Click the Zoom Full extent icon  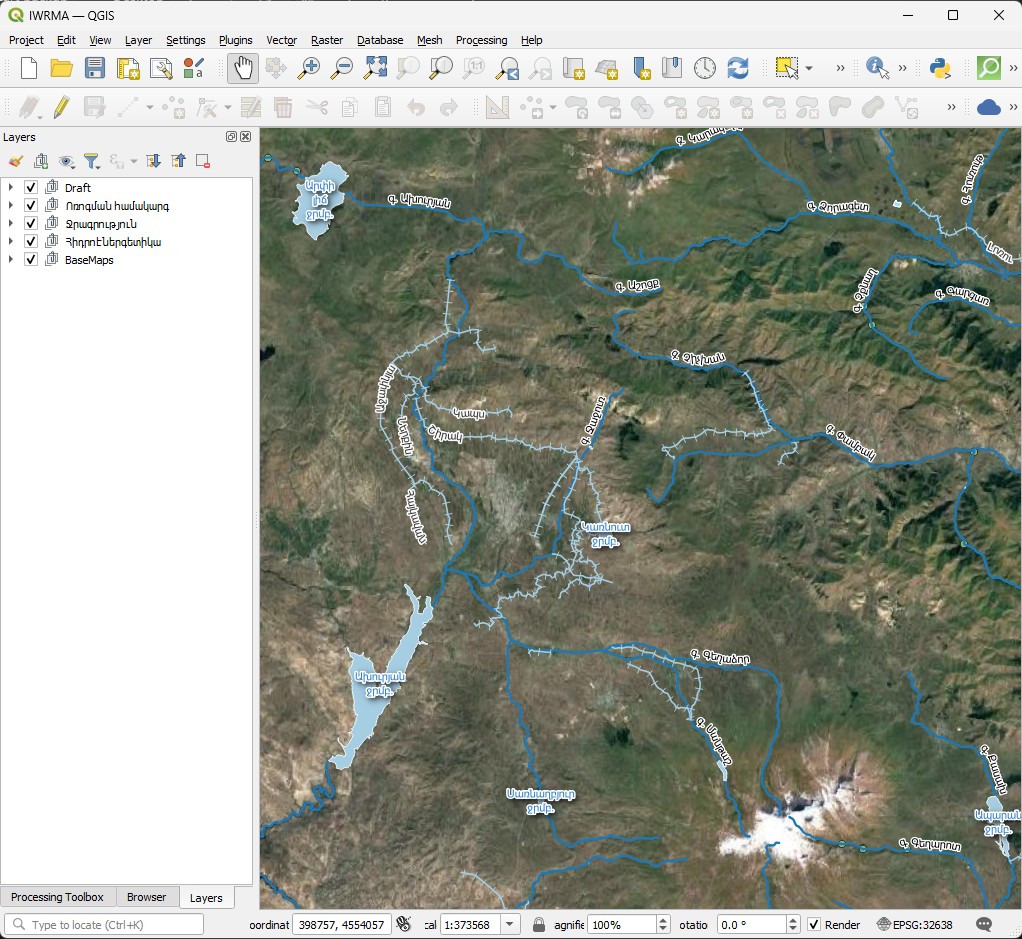375,68
